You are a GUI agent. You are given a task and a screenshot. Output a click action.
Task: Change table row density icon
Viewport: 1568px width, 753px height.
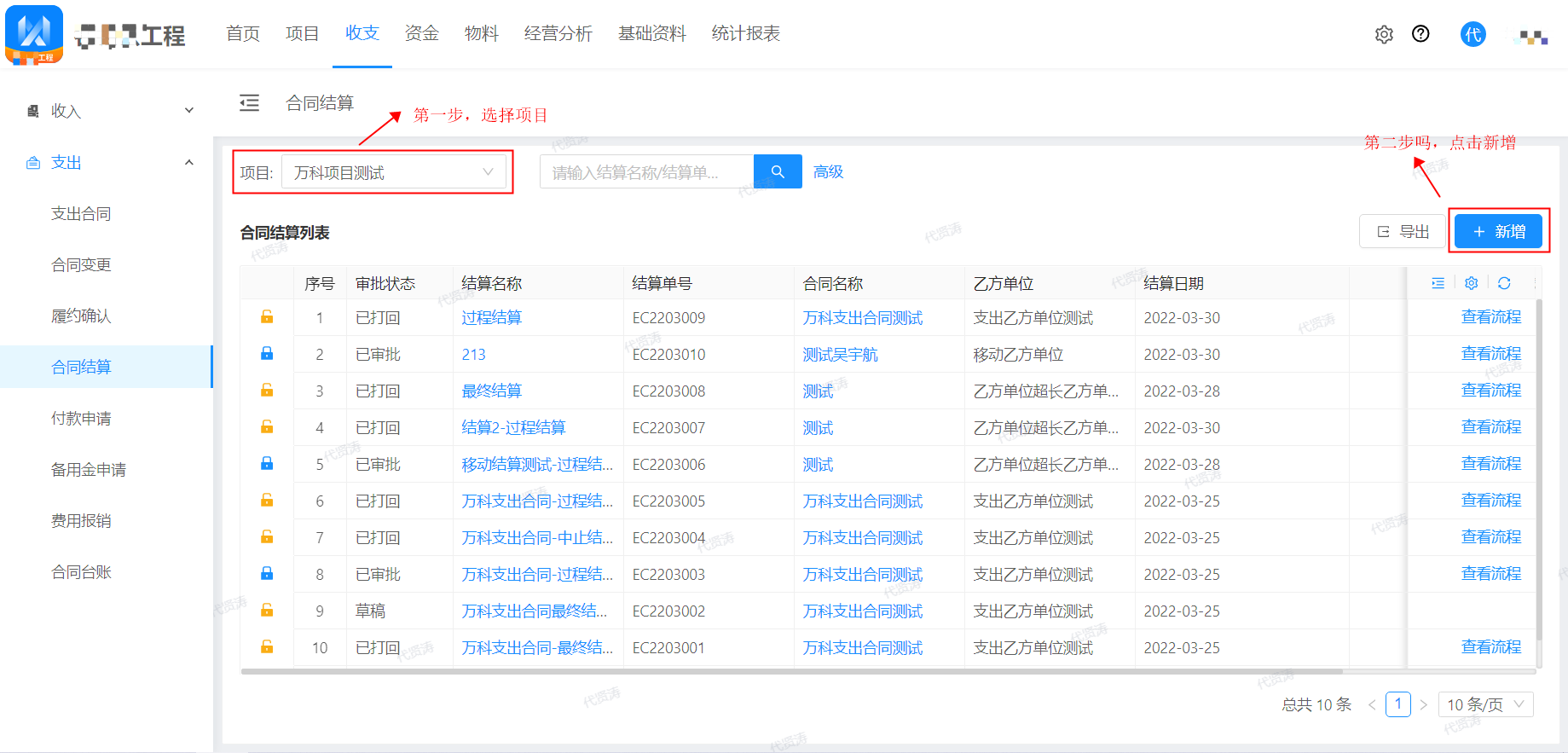click(x=1438, y=283)
